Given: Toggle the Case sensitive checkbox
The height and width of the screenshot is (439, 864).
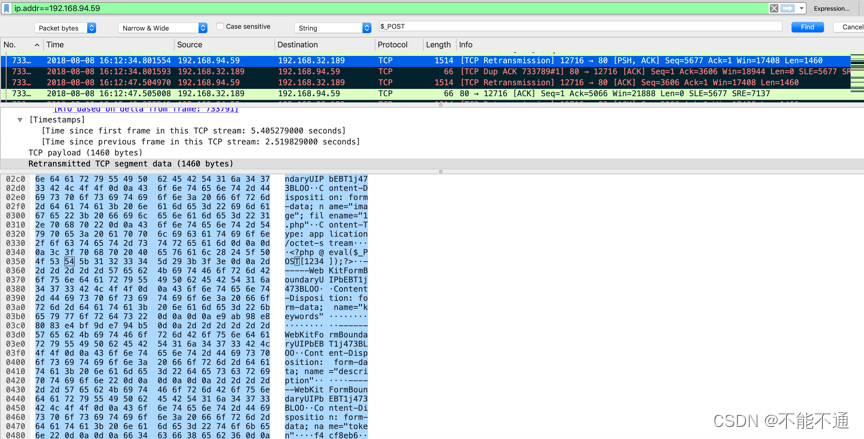Looking at the screenshot, I should click(220, 26).
